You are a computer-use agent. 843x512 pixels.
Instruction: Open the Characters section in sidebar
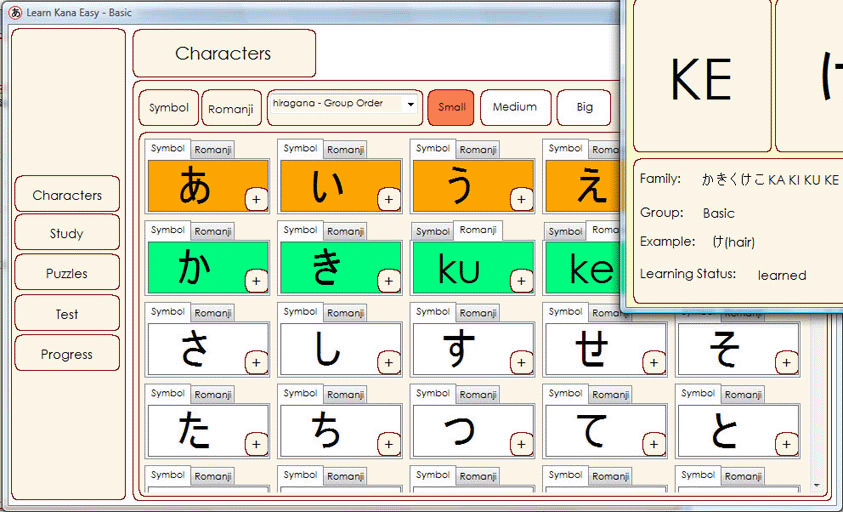click(67, 195)
